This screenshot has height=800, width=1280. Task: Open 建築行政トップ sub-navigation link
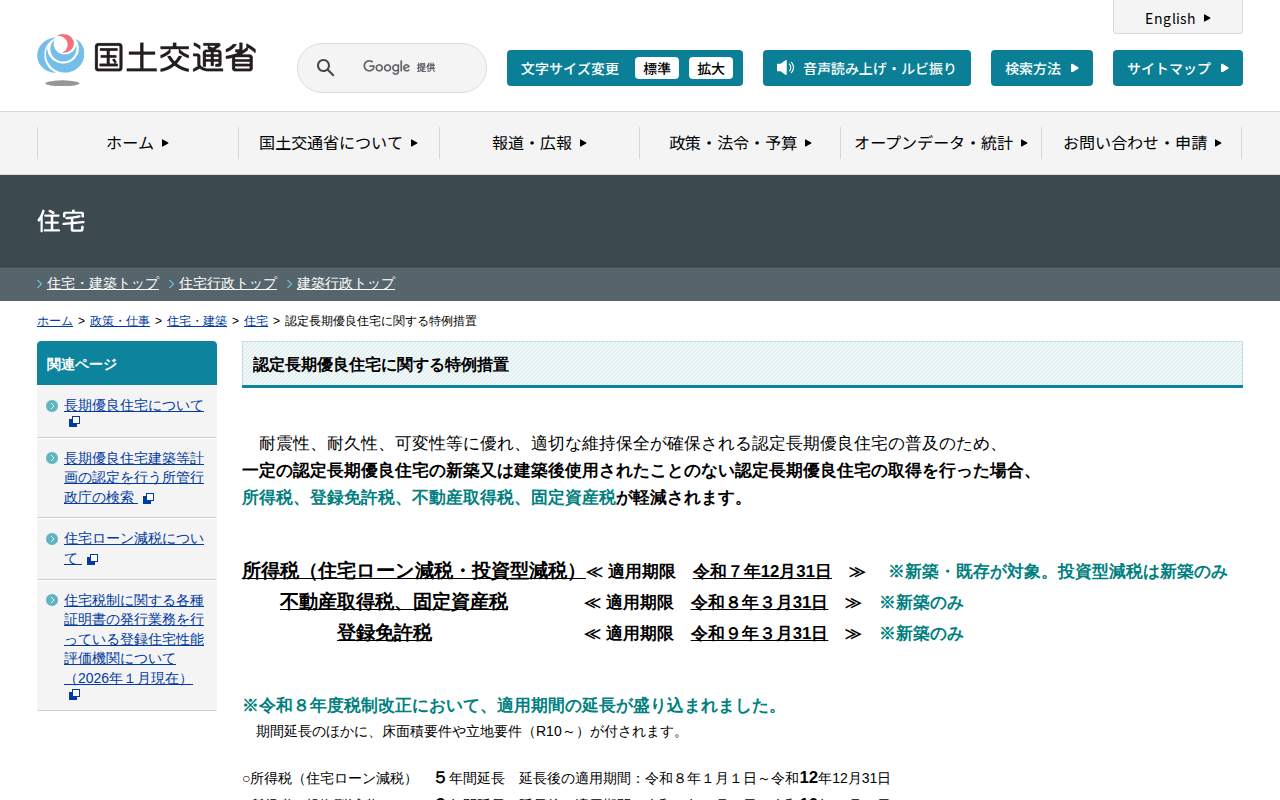tap(346, 283)
